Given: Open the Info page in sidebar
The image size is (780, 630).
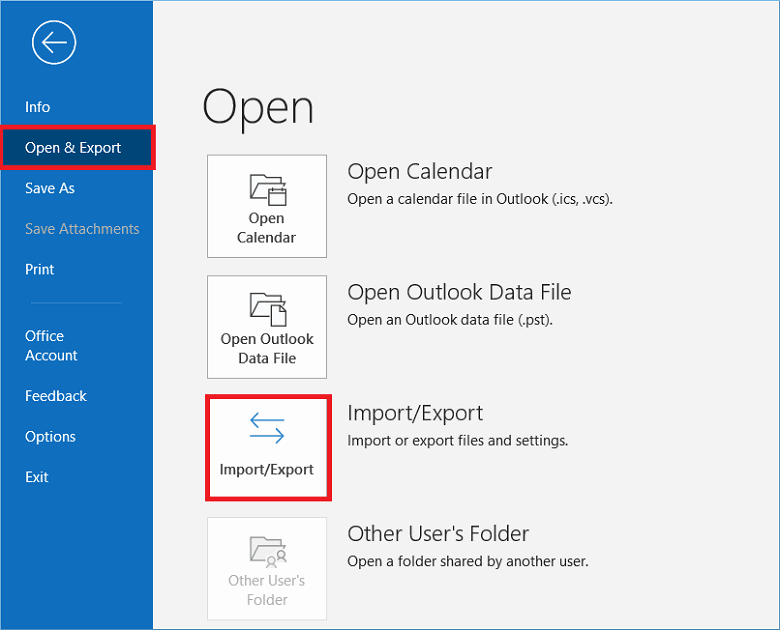Looking at the screenshot, I should [38, 107].
